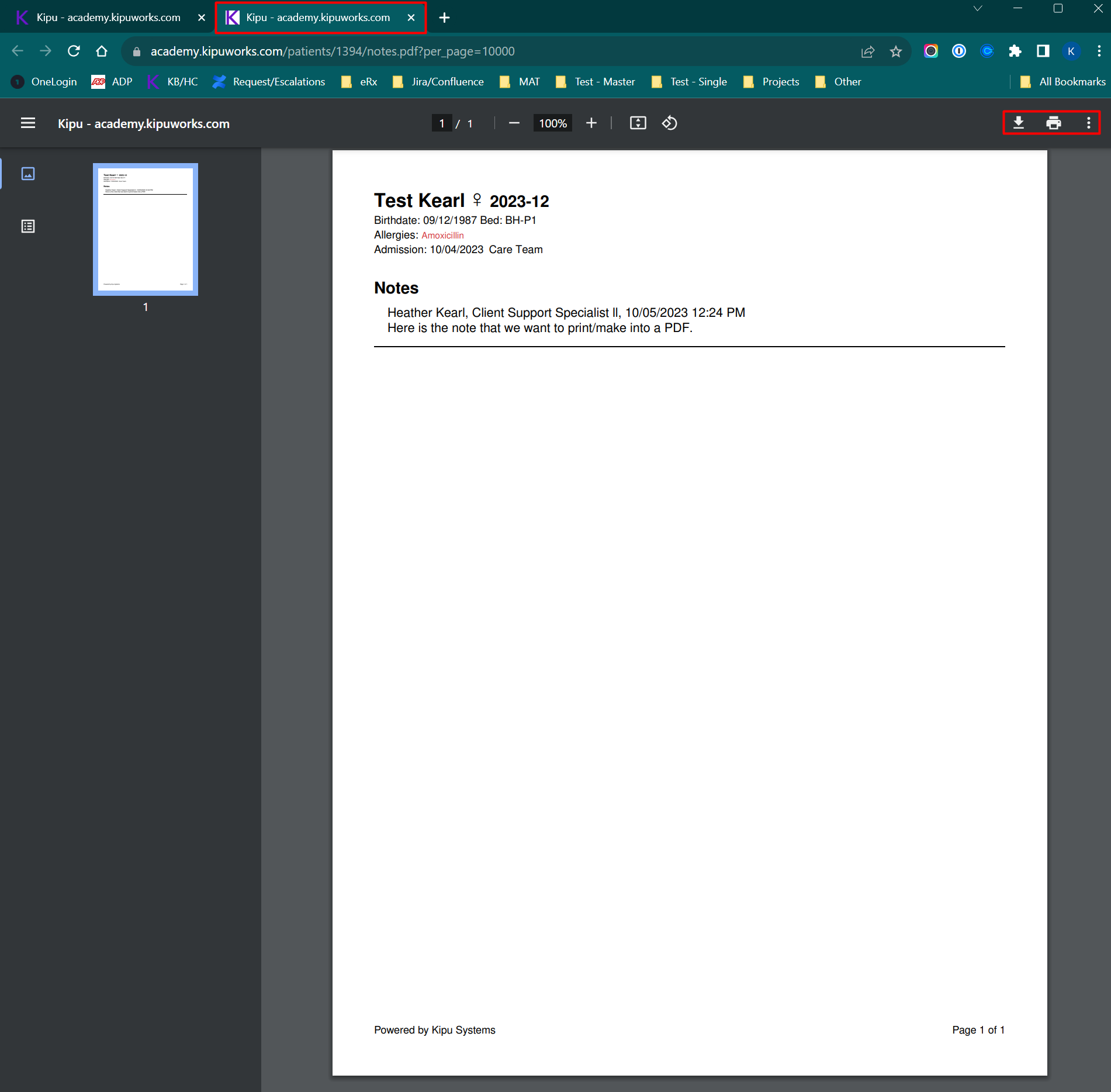Select the page 1 thumbnail

145,229
